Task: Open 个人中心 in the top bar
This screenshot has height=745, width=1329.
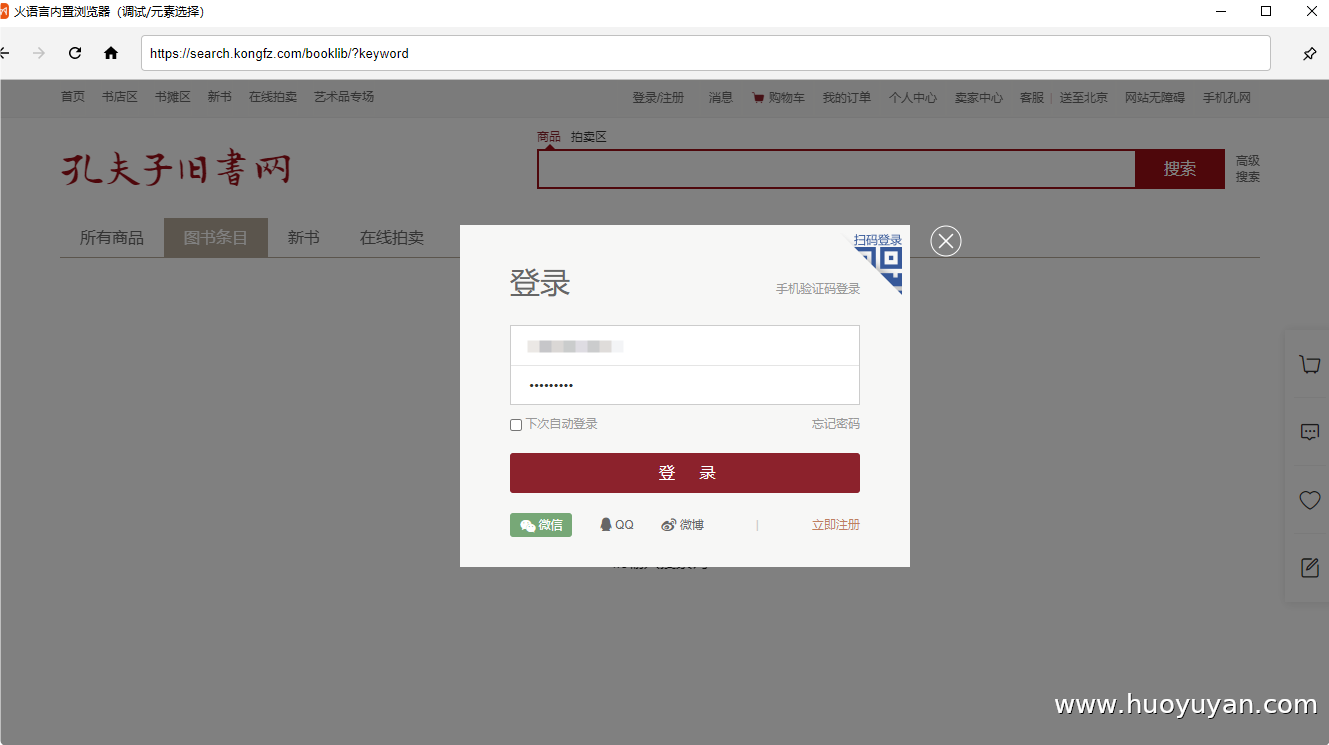Action: 913,98
